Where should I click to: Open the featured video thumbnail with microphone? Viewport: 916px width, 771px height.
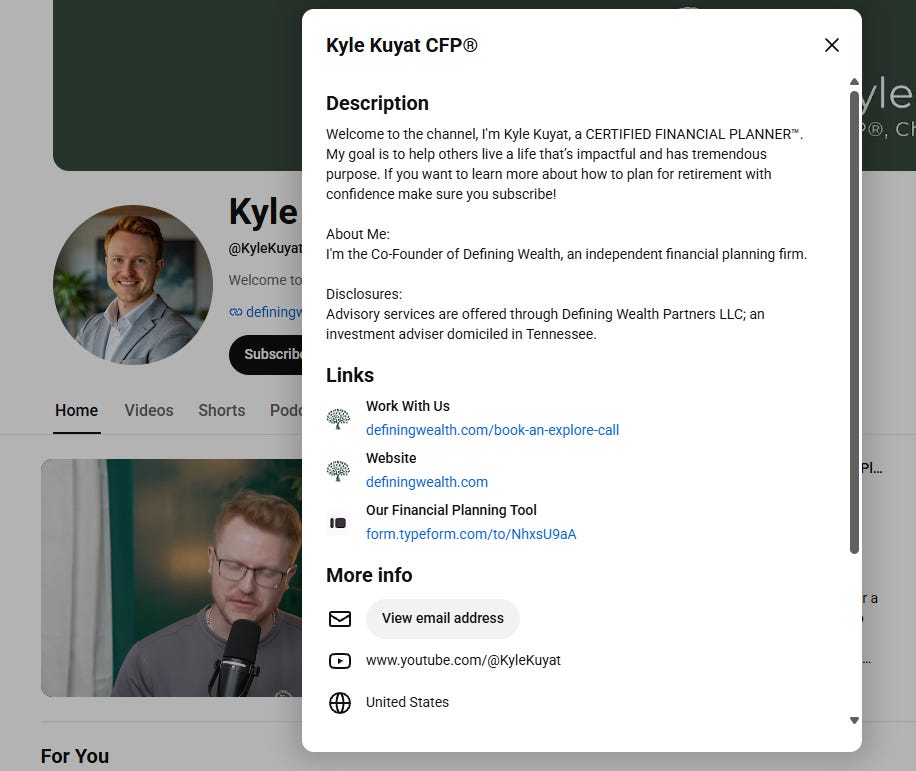(x=172, y=578)
